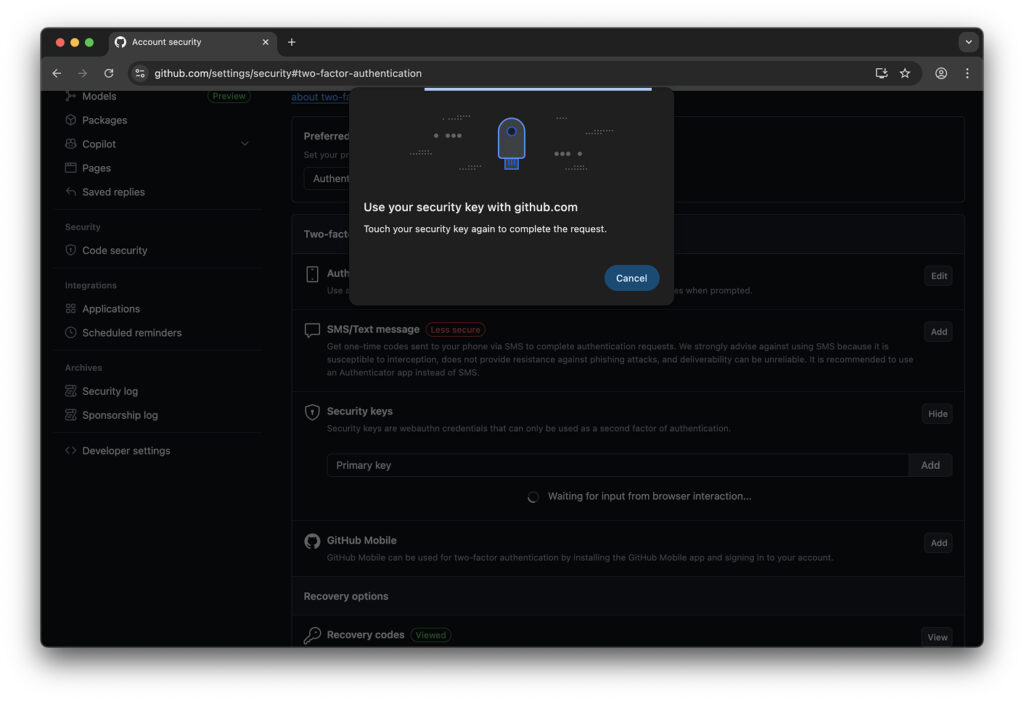Click the Authenticator app phone icon
Viewport: 1024px width, 701px height.
(312, 274)
